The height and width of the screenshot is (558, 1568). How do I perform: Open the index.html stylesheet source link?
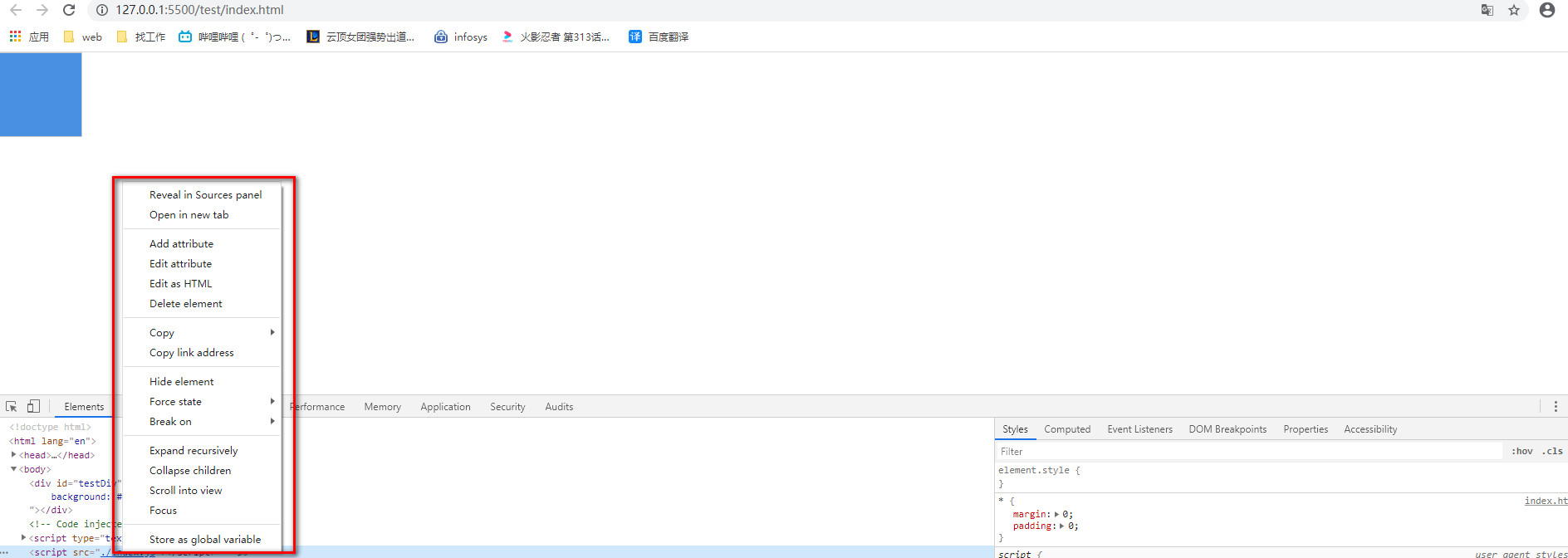(1546, 501)
